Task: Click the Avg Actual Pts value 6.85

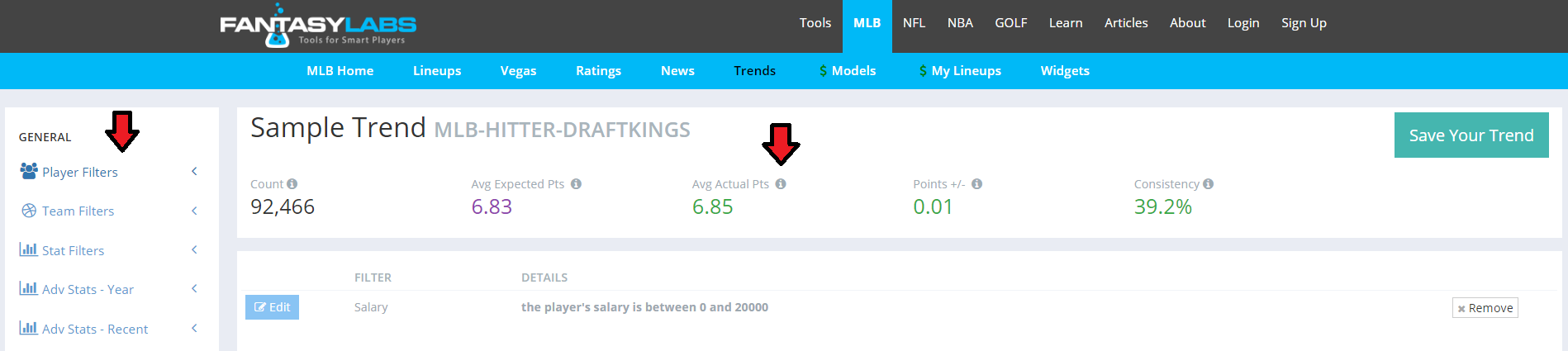Action: (x=712, y=206)
